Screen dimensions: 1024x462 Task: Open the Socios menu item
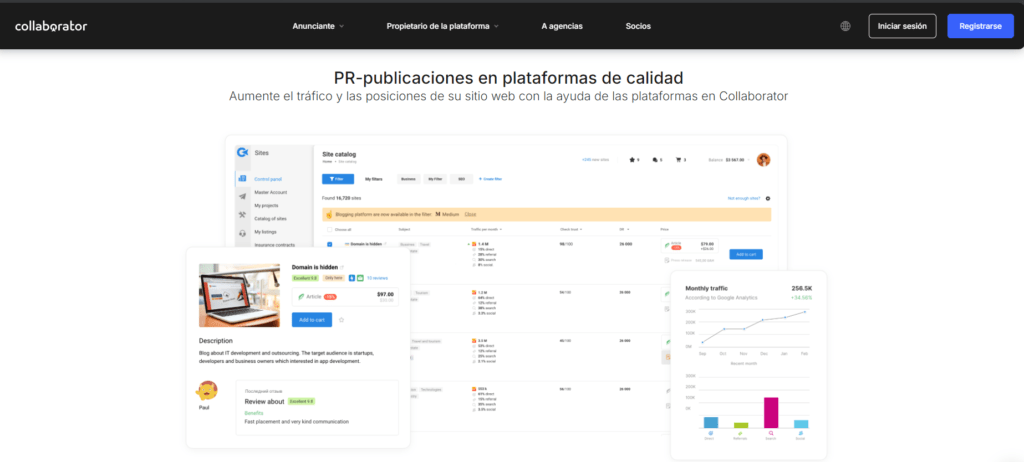638,26
